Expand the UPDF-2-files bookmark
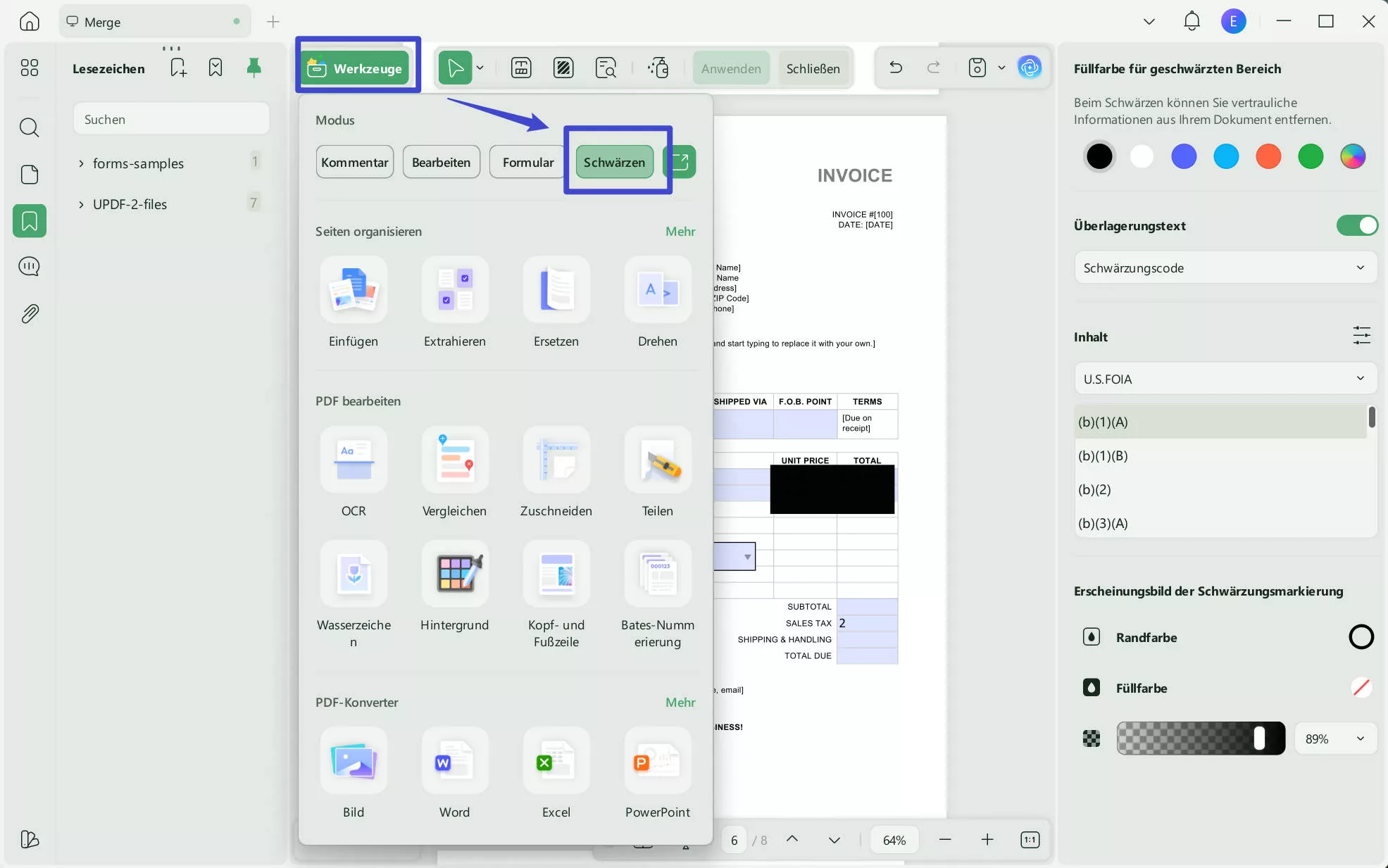 click(x=81, y=204)
